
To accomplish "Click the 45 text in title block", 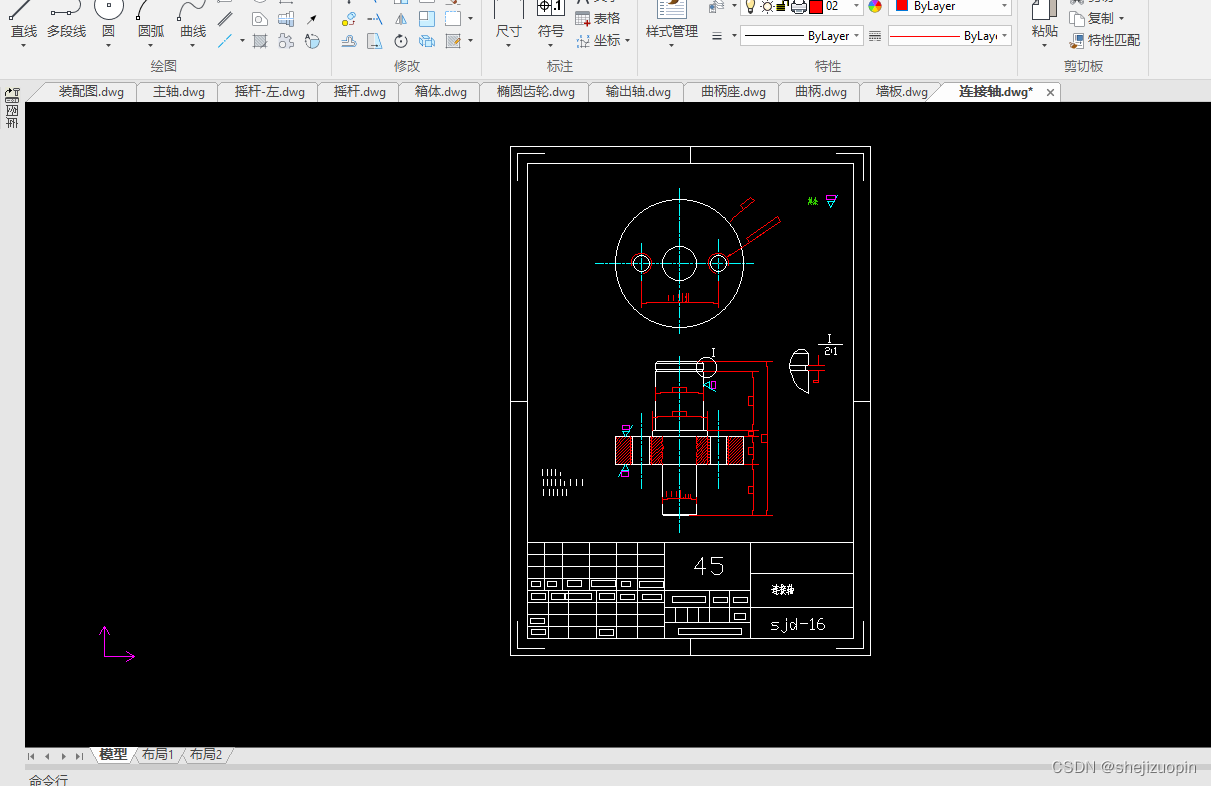I will pyautogui.click(x=708, y=566).
